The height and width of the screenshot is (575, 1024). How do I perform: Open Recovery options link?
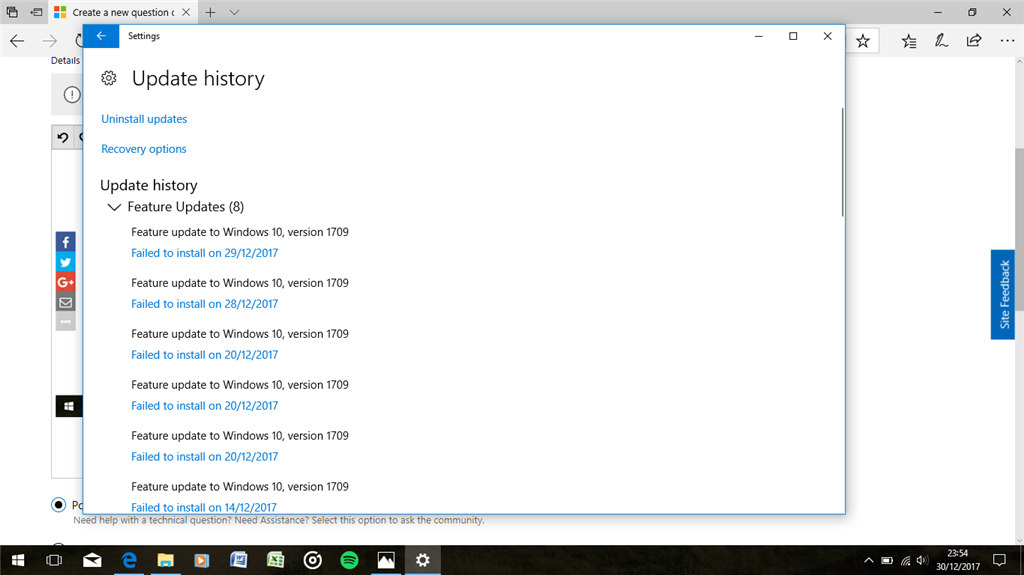[x=144, y=149]
